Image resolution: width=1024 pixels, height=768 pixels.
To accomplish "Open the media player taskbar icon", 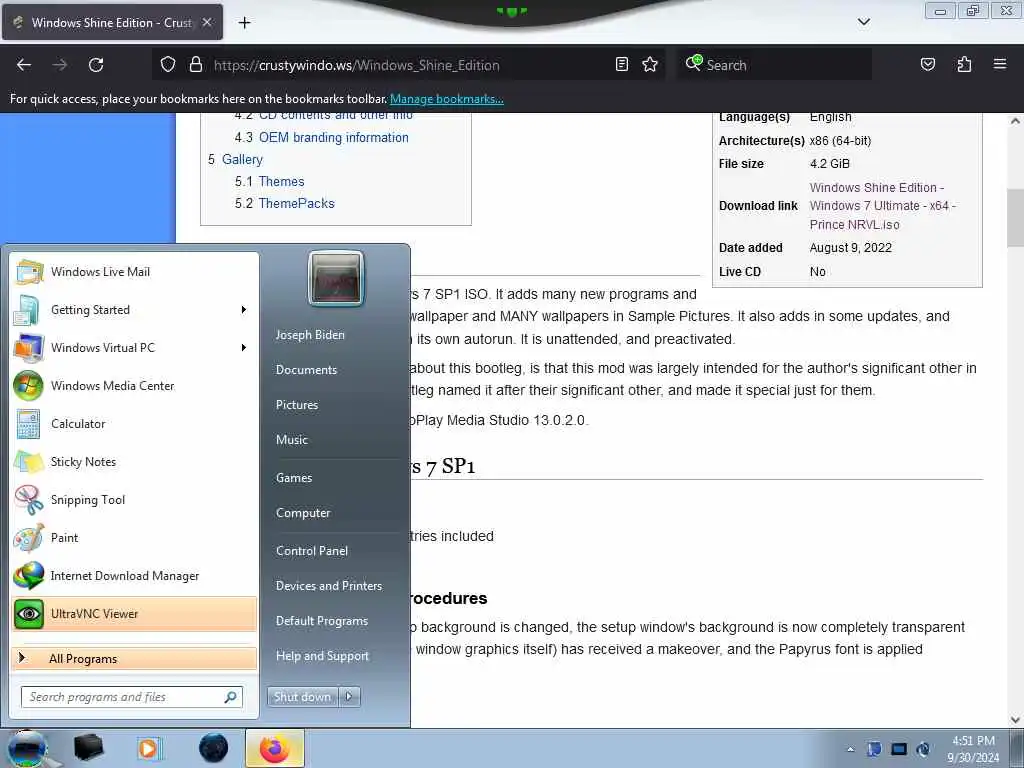I will (x=149, y=748).
